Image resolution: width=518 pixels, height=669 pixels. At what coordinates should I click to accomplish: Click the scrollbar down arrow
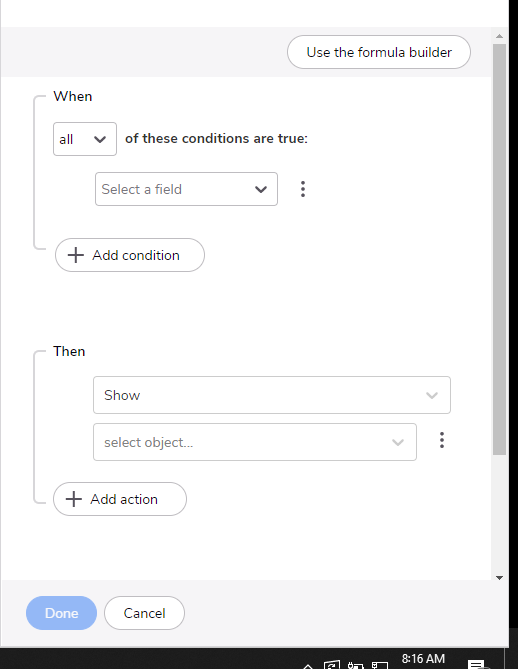click(499, 578)
